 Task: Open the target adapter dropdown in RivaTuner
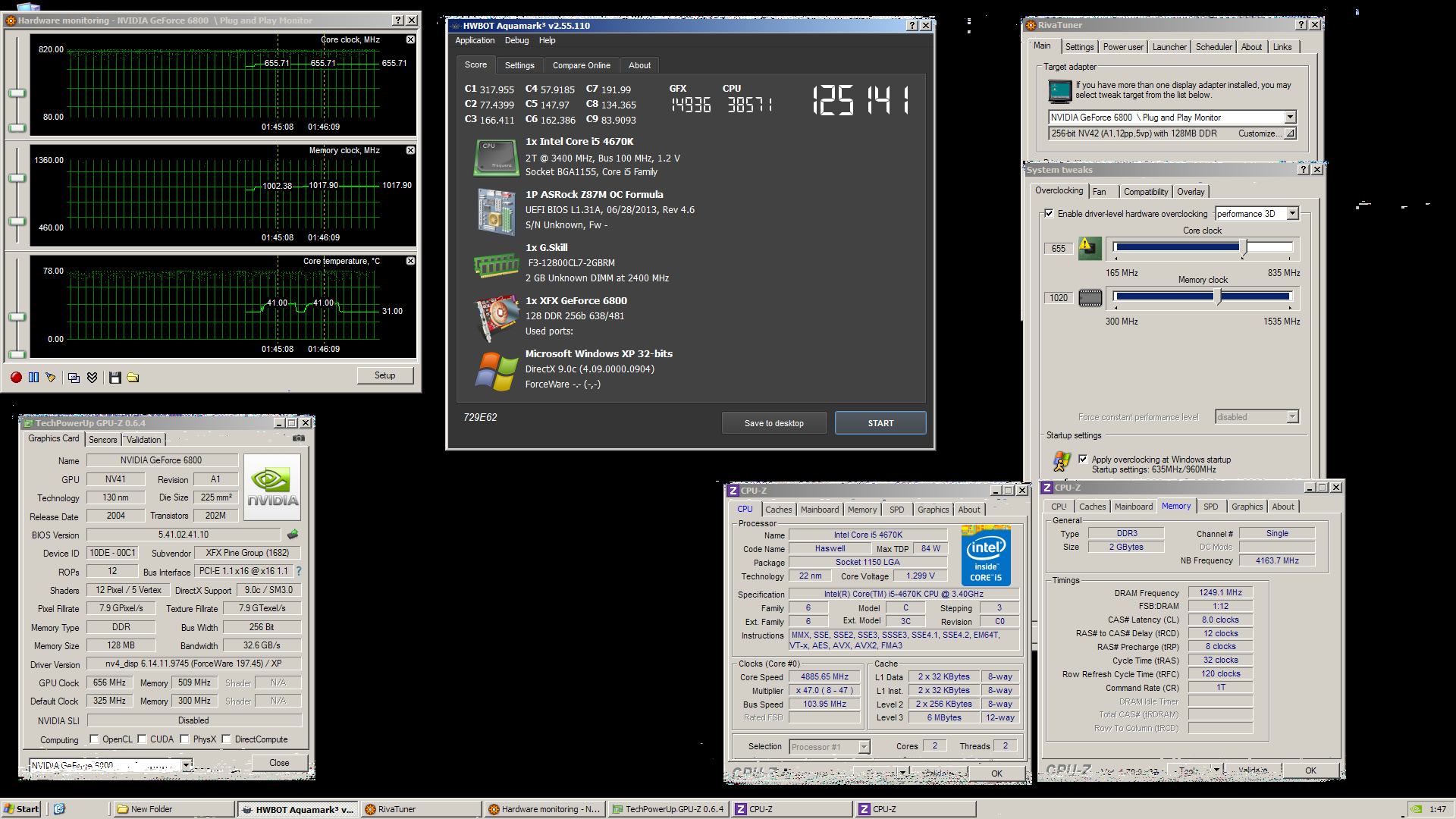pyautogui.click(x=1290, y=117)
